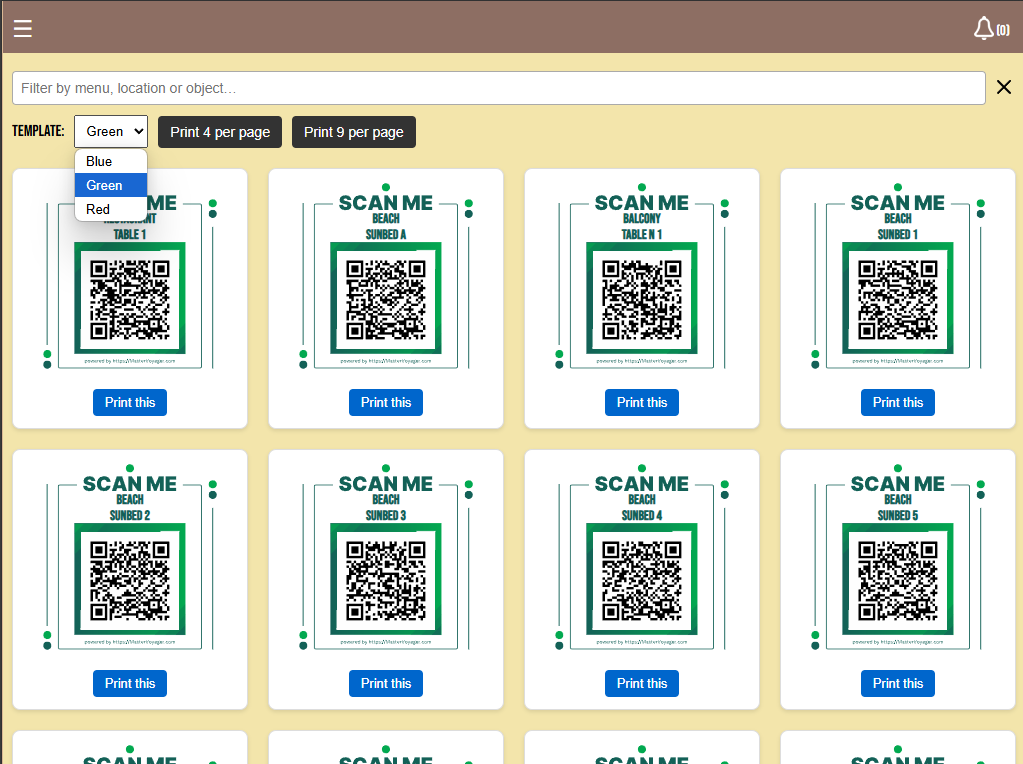
Task: Print the Beach Sunbed 3 card
Action: point(386,683)
